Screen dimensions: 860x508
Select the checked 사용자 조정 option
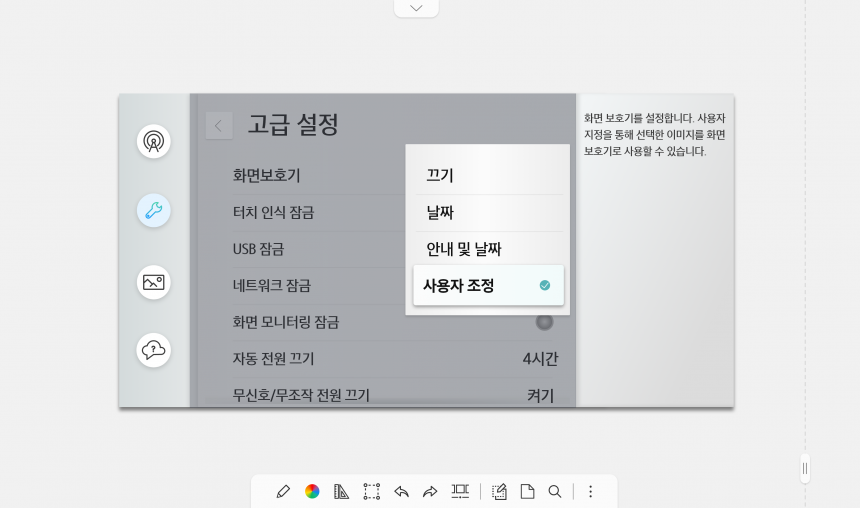click(488, 285)
